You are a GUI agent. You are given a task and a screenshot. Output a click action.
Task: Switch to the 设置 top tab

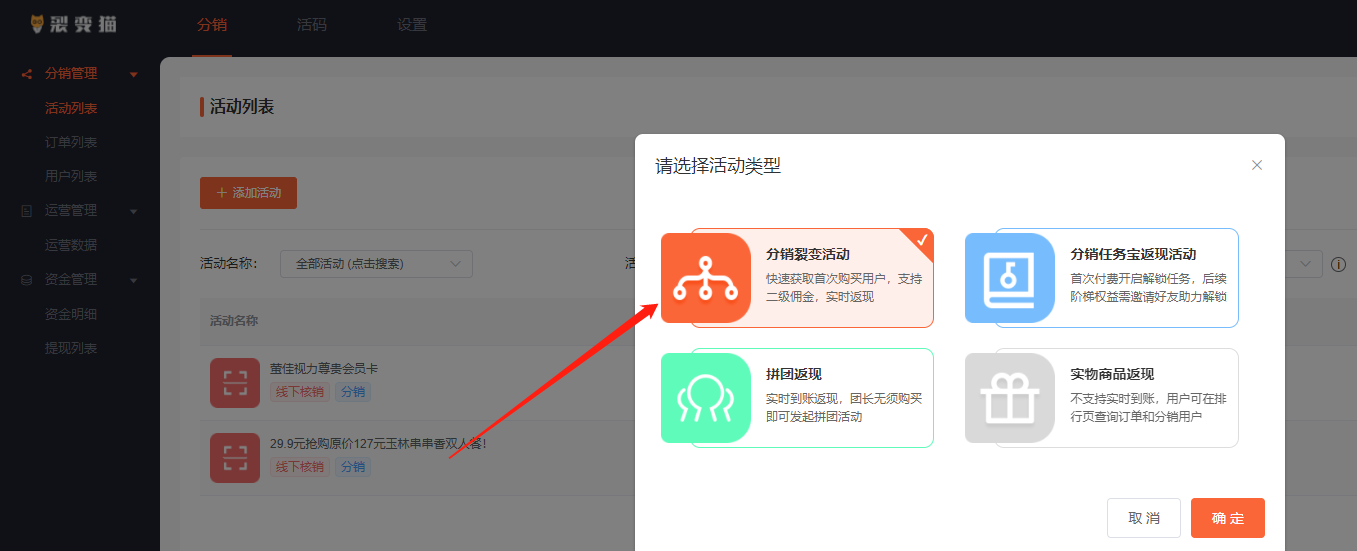[x=412, y=25]
